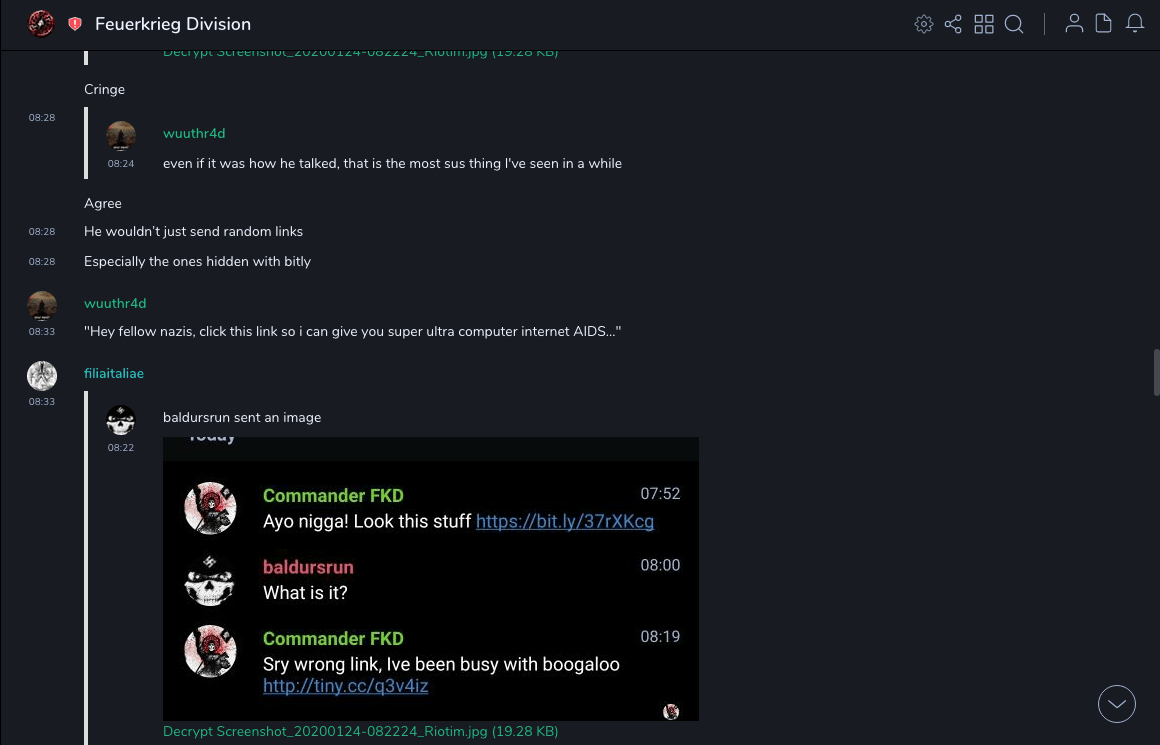The image size is (1160, 745).
Task: Click the Decrypt Screenshot link below the image
Action: pyautogui.click(x=360, y=732)
